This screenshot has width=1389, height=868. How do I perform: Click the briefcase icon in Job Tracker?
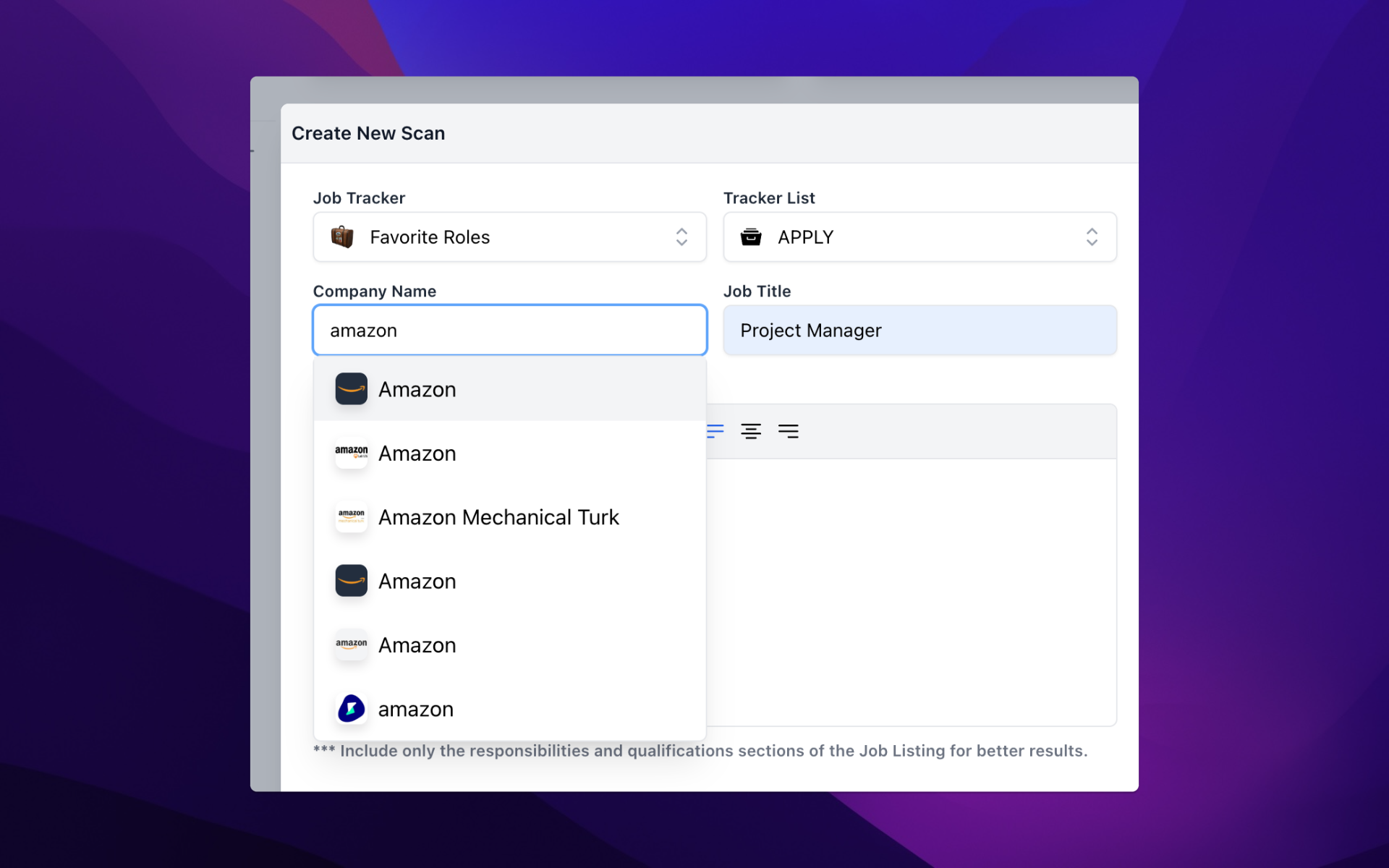[x=342, y=237]
